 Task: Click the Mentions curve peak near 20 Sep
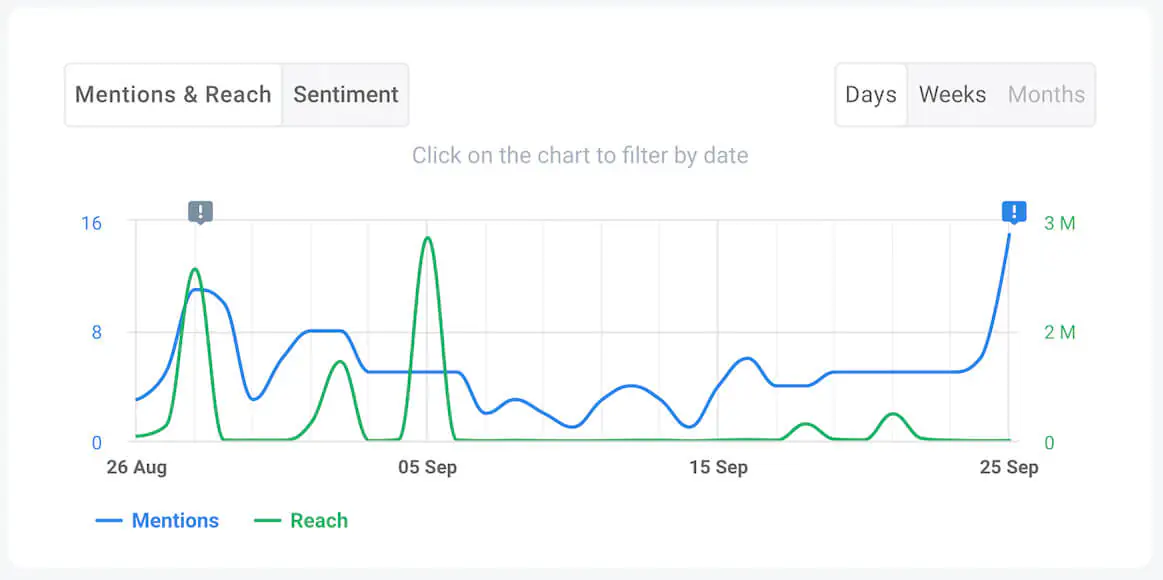746,358
